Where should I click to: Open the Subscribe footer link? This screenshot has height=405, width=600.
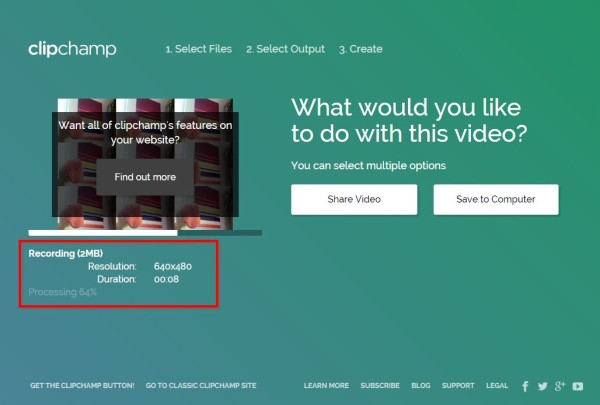tap(380, 385)
